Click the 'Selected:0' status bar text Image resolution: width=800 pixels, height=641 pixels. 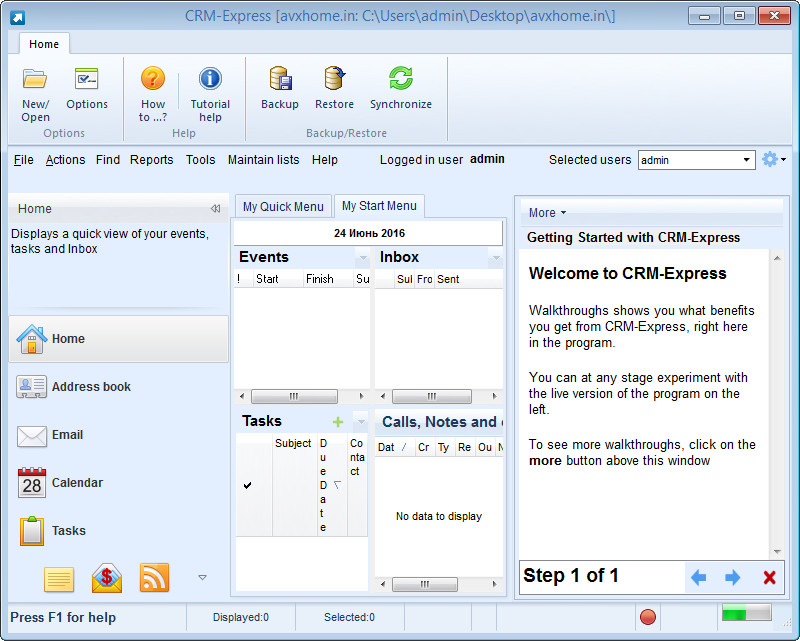[x=349, y=617]
